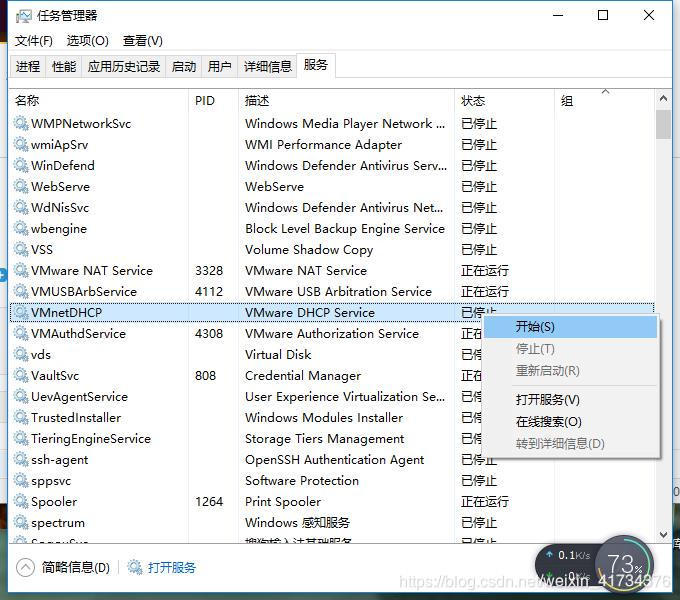Switch to the 应用历史记录 tab
680x600 pixels.
pos(124,67)
